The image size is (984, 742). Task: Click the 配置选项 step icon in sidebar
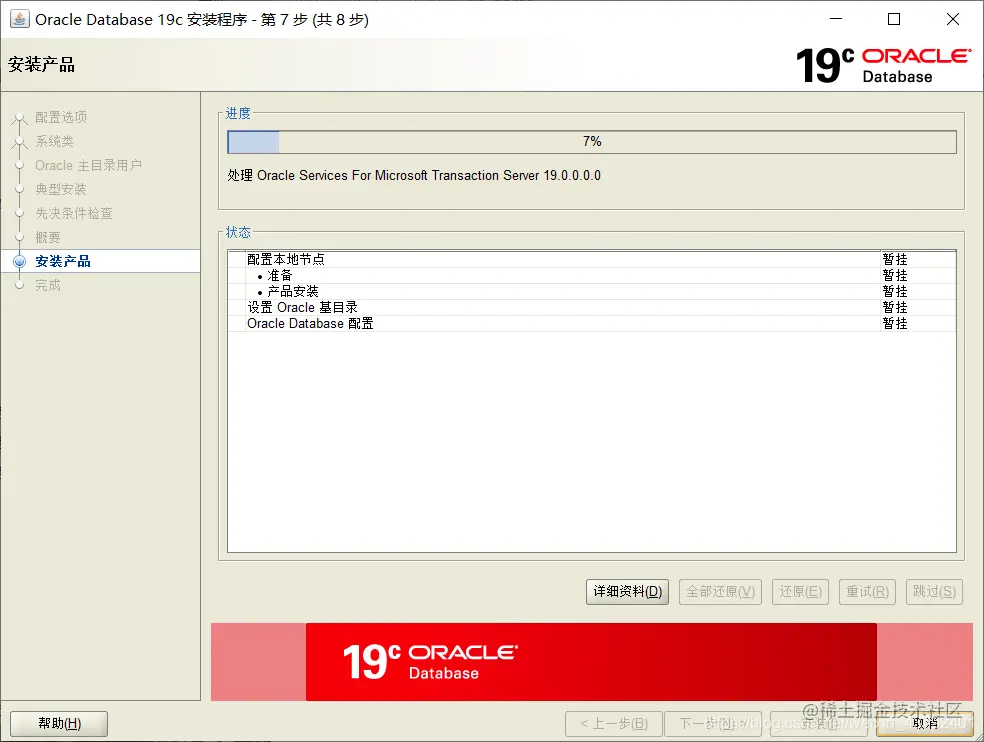tap(20, 117)
